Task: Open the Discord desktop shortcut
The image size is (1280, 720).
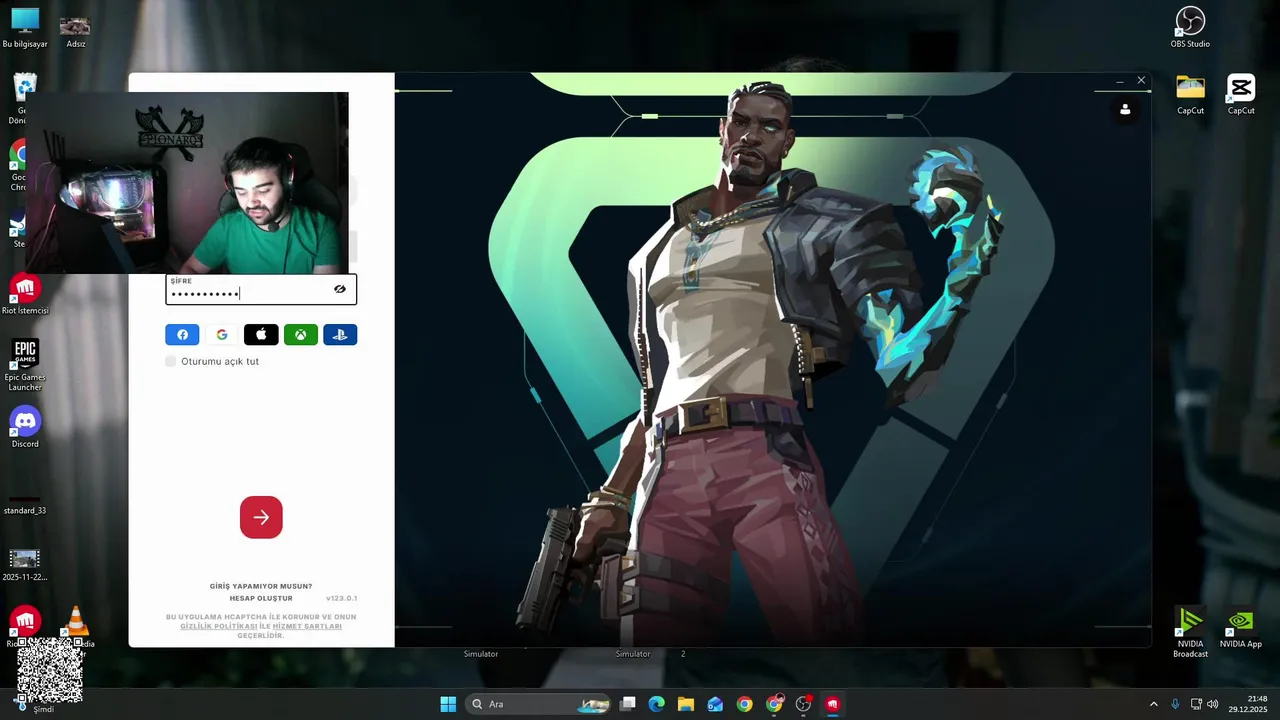Action: tap(25, 428)
